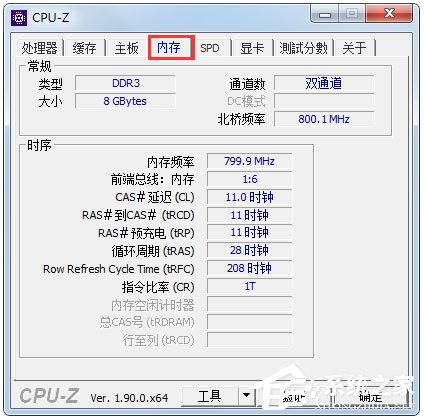Switch to the 关于 tab
424x419 pixels.
point(354,48)
